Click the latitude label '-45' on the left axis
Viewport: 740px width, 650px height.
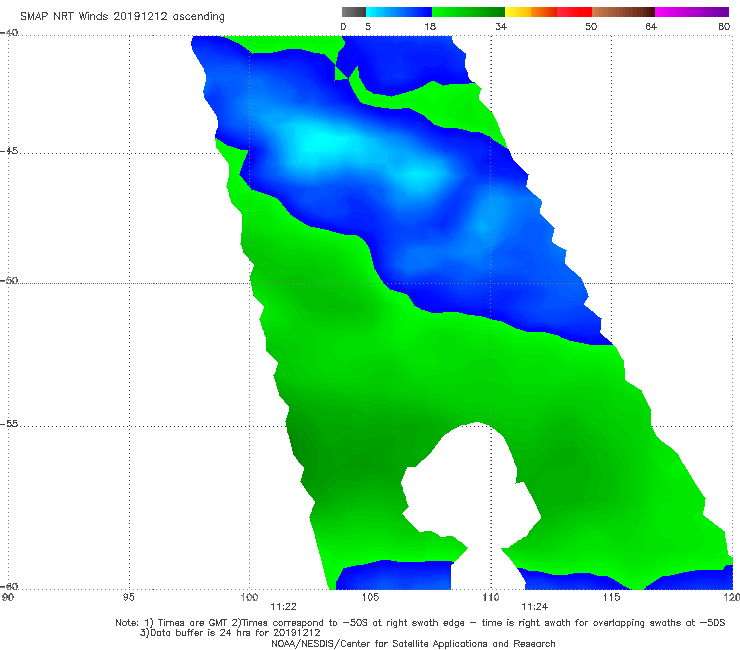9,151
